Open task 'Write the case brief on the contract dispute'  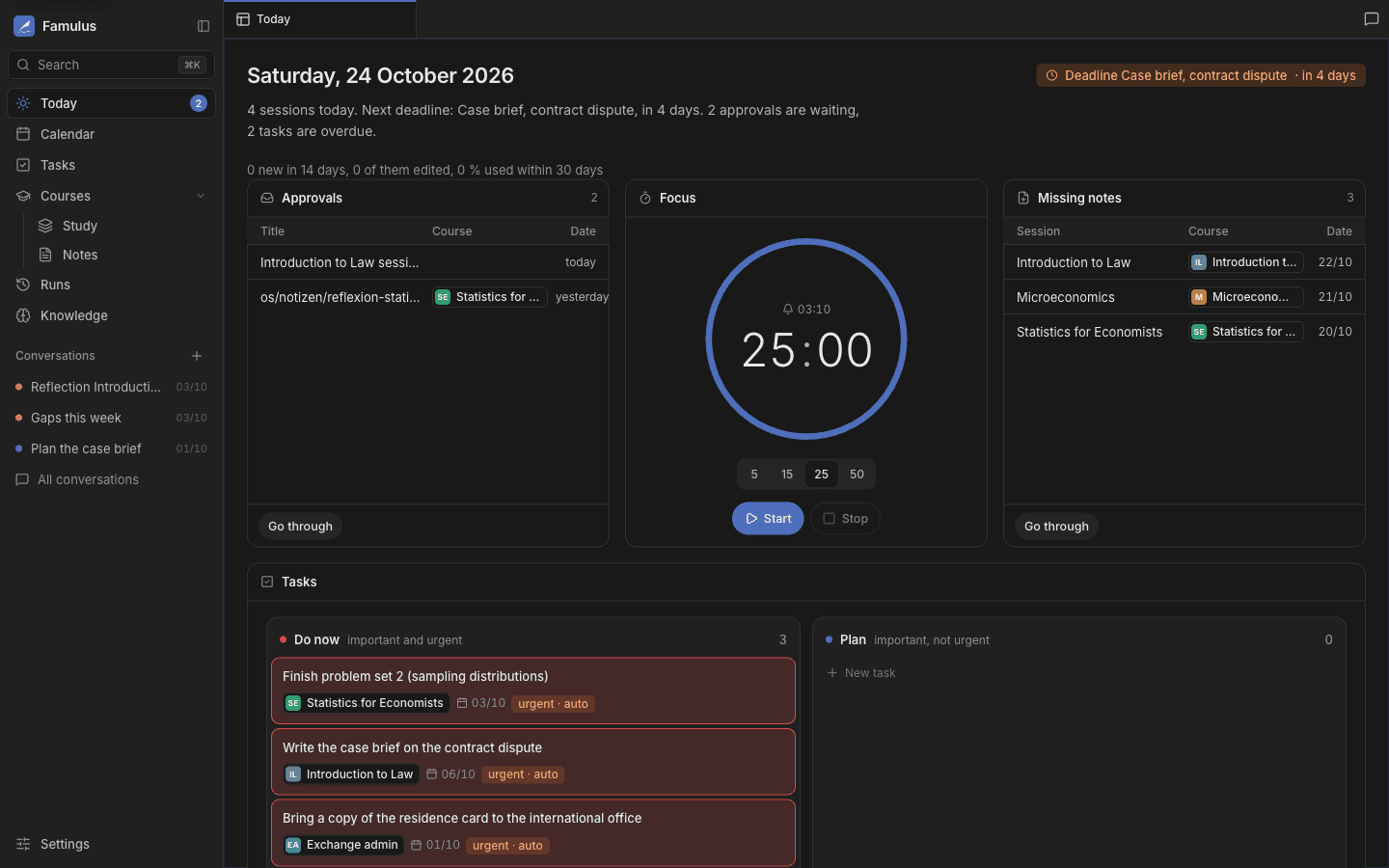tap(533, 762)
